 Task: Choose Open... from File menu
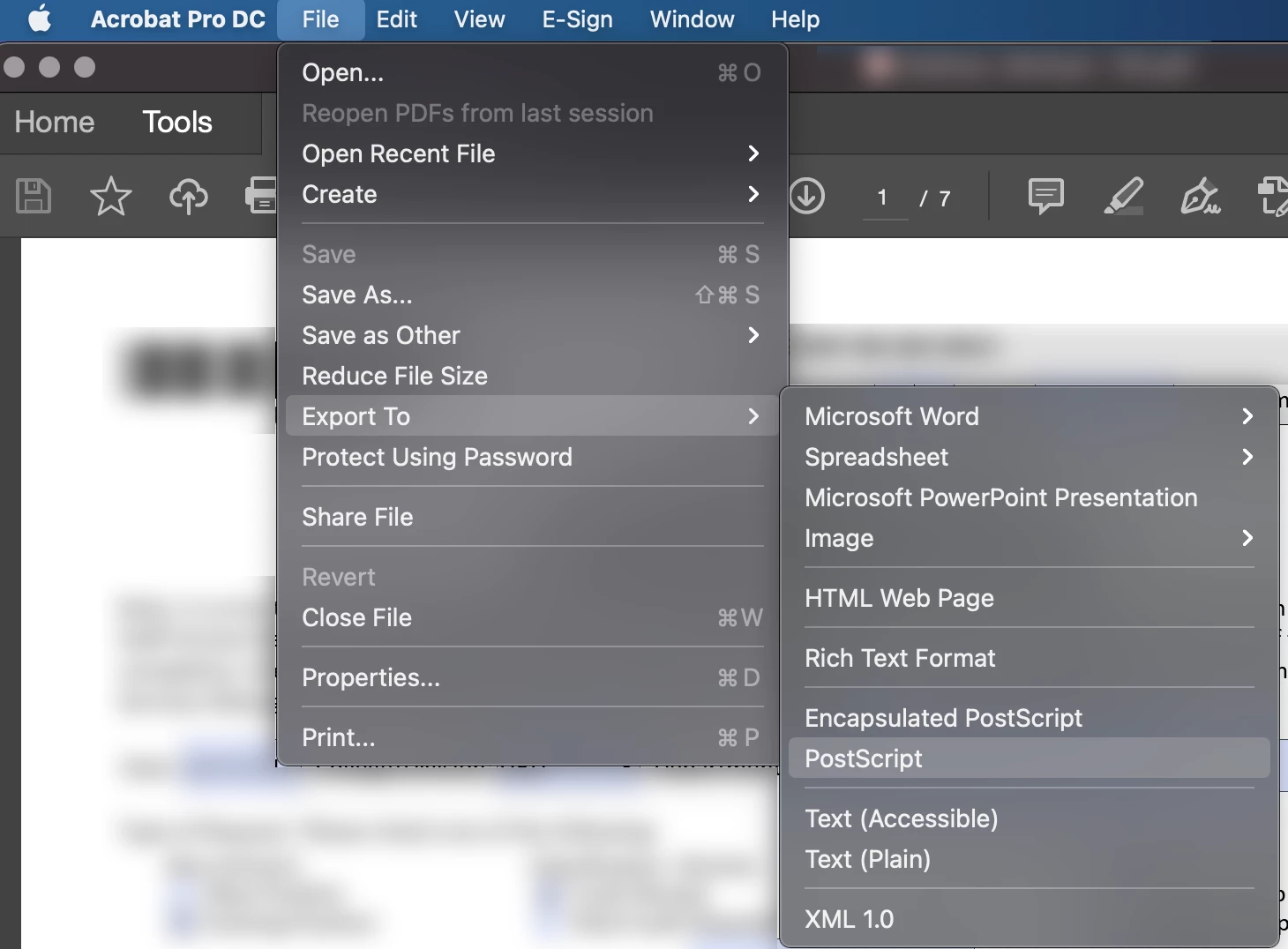pyautogui.click(x=532, y=72)
